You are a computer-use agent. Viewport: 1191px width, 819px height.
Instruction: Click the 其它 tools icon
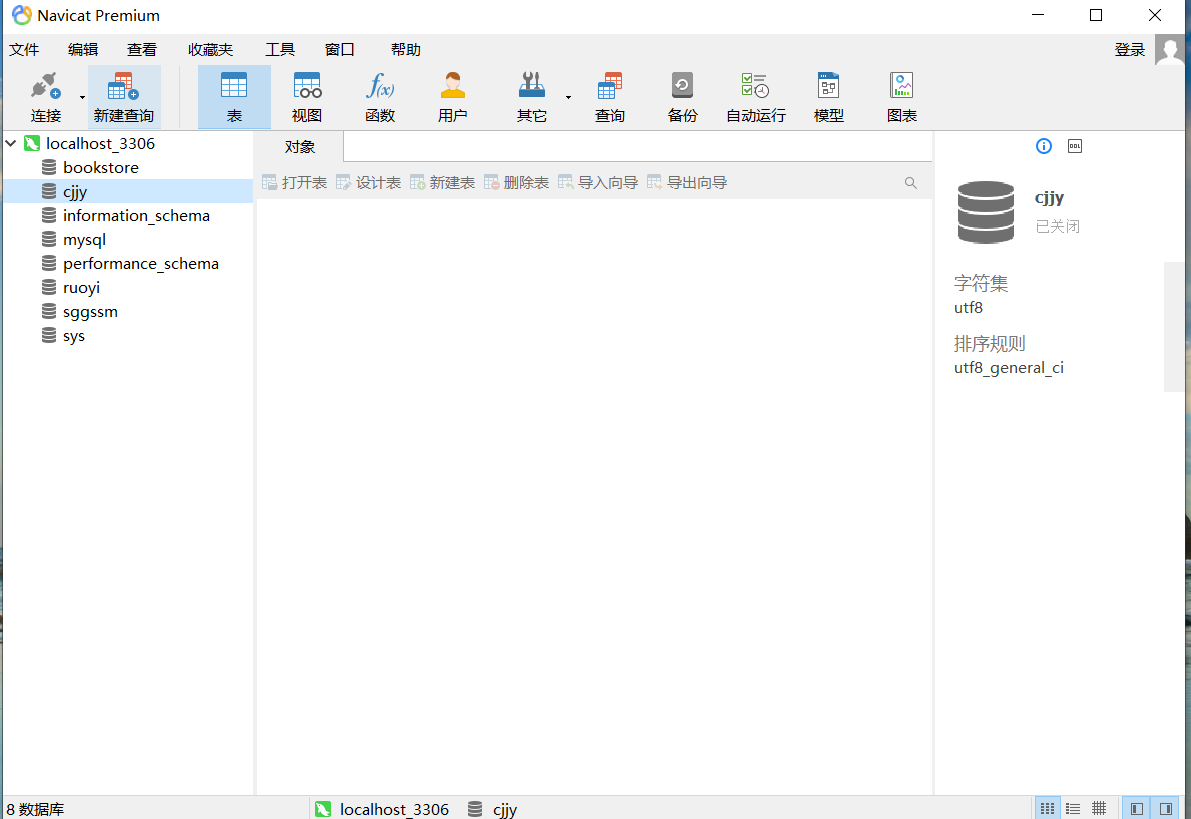[531, 96]
